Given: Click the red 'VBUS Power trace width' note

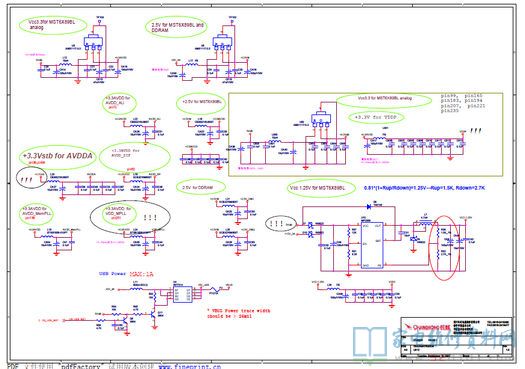Looking at the screenshot, I should tap(239, 313).
